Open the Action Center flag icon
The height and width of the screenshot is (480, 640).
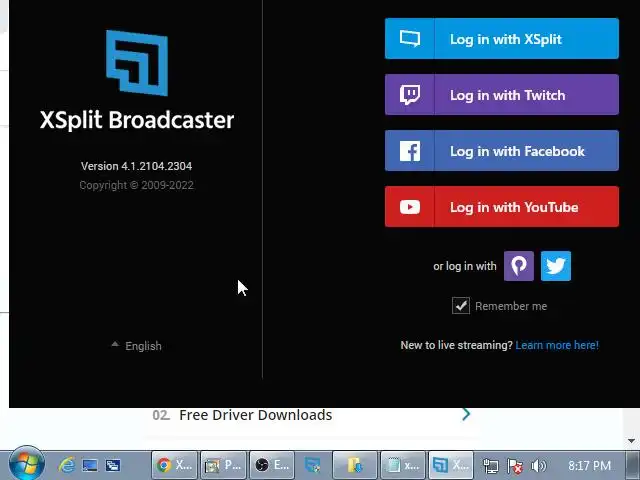(514, 466)
